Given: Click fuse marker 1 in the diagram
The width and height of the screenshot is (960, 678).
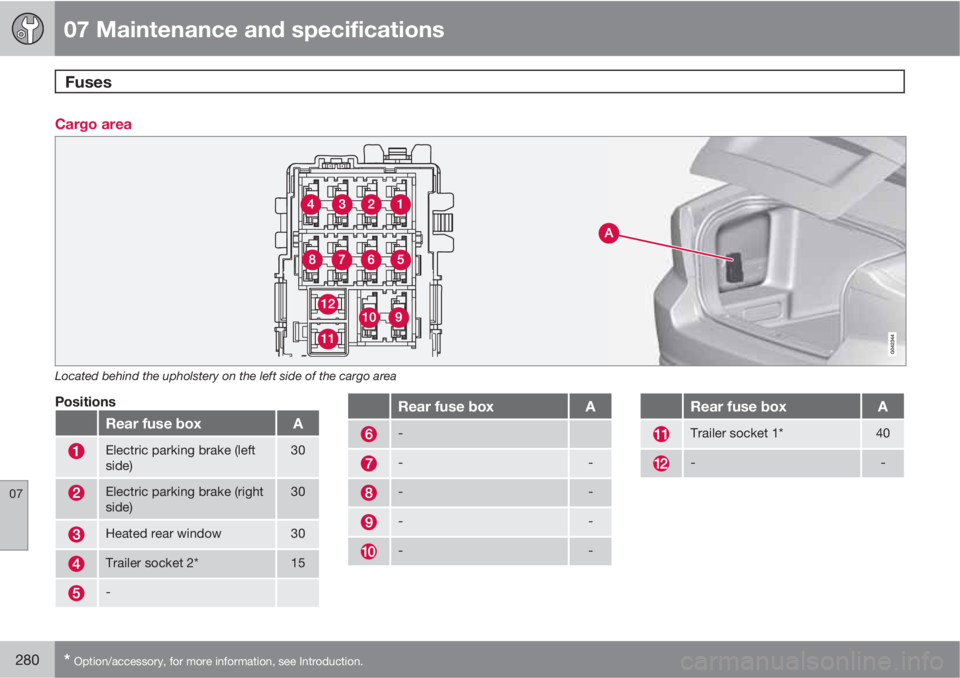Looking at the screenshot, I should point(400,204).
